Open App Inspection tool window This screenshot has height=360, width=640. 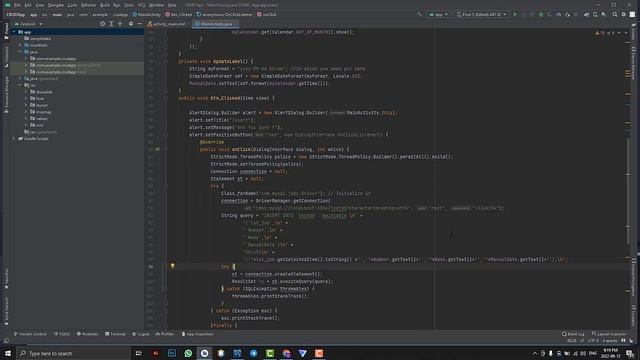[x=198, y=334]
